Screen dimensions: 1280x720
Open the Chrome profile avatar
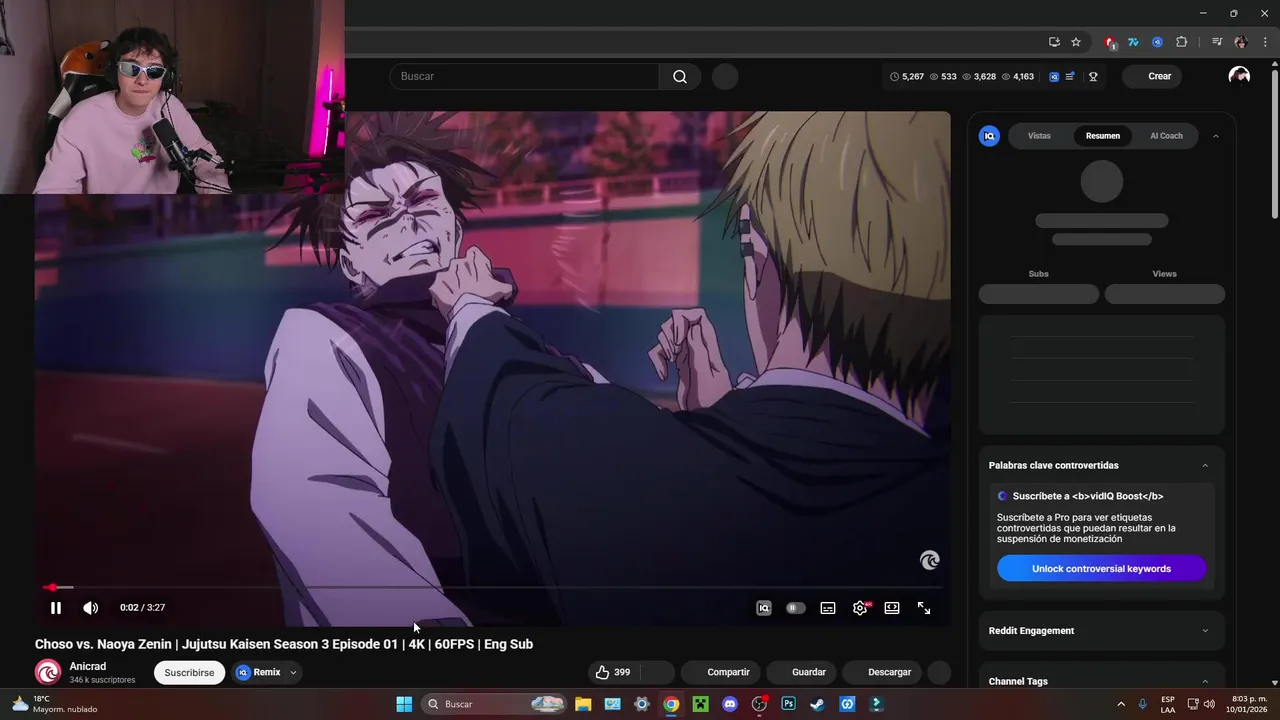point(1241,42)
